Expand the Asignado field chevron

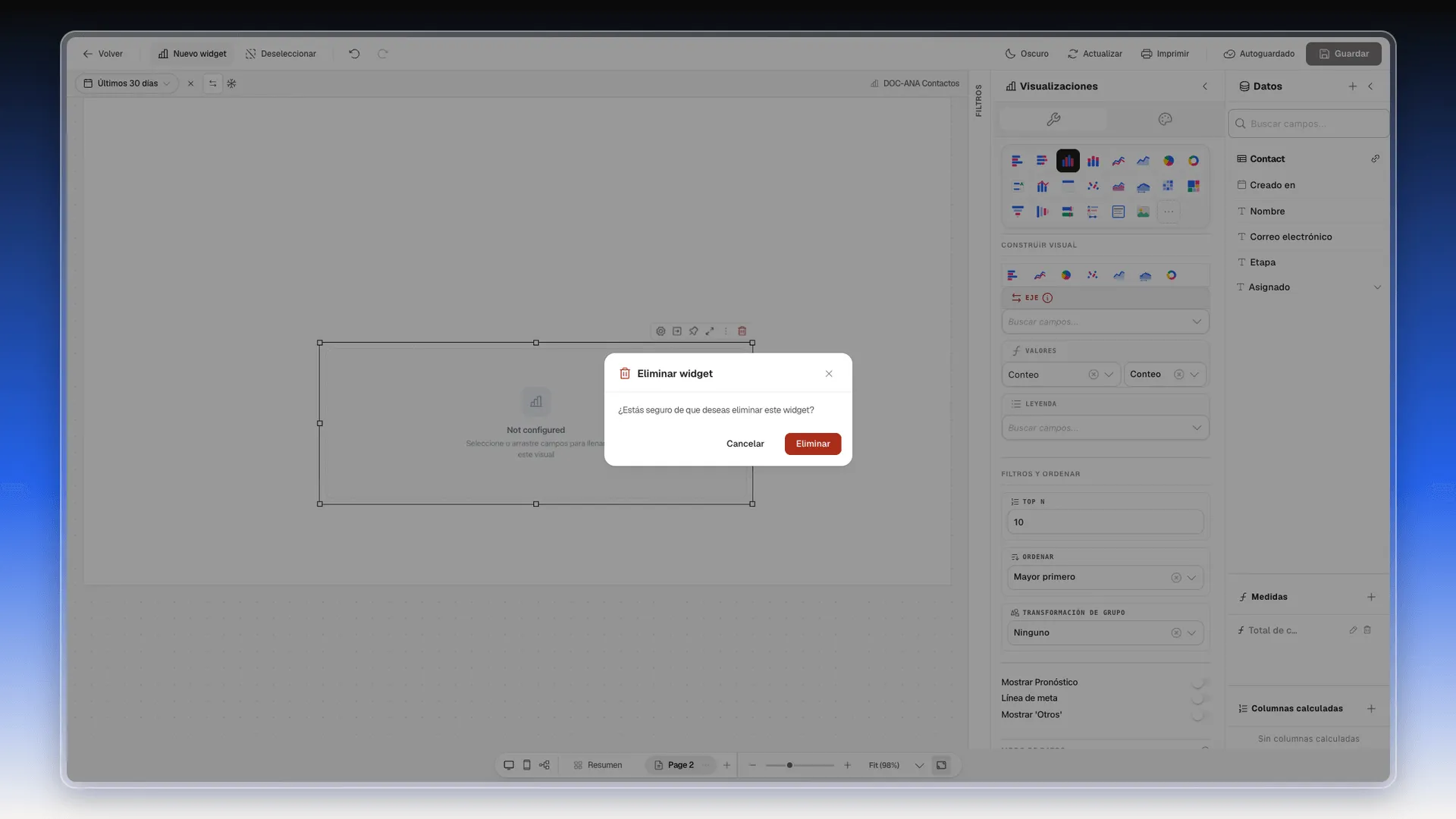click(x=1377, y=287)
